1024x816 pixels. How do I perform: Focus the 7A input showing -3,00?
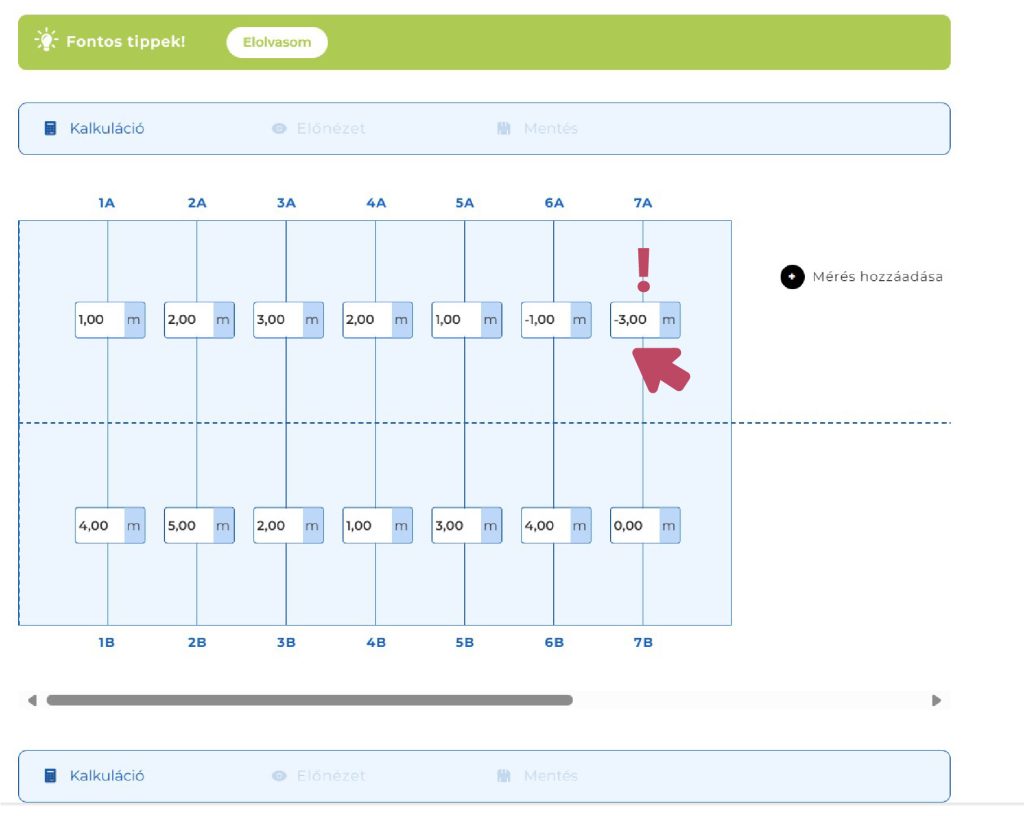(635, 320)
